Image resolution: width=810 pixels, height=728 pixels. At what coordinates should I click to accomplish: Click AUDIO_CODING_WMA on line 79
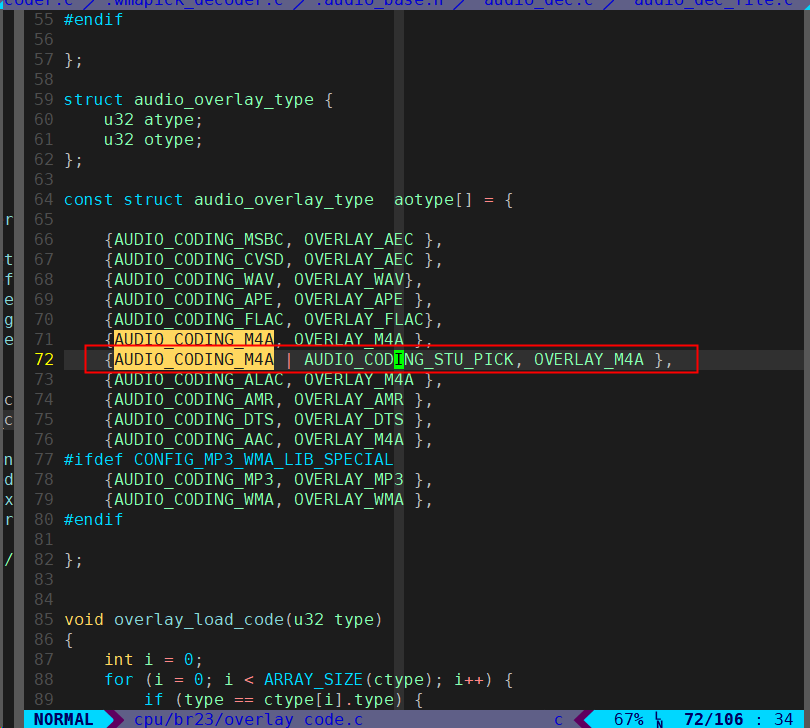(x=194, y=500)
